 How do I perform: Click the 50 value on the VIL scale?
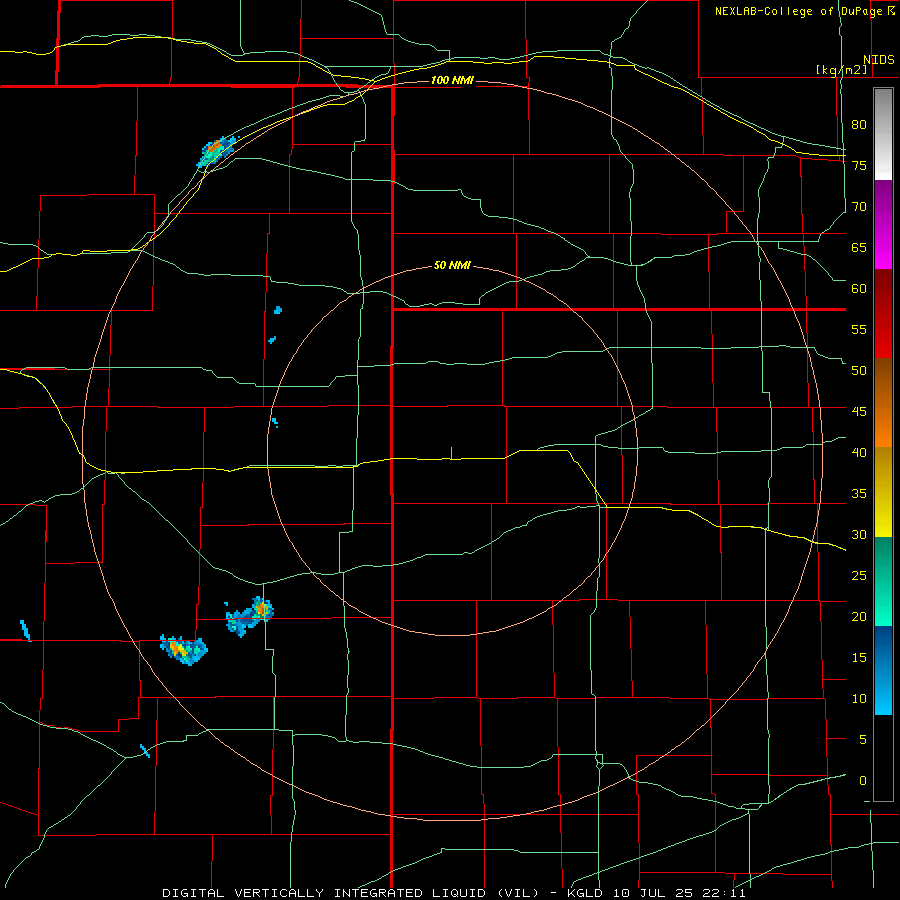[x=859, y=371]
